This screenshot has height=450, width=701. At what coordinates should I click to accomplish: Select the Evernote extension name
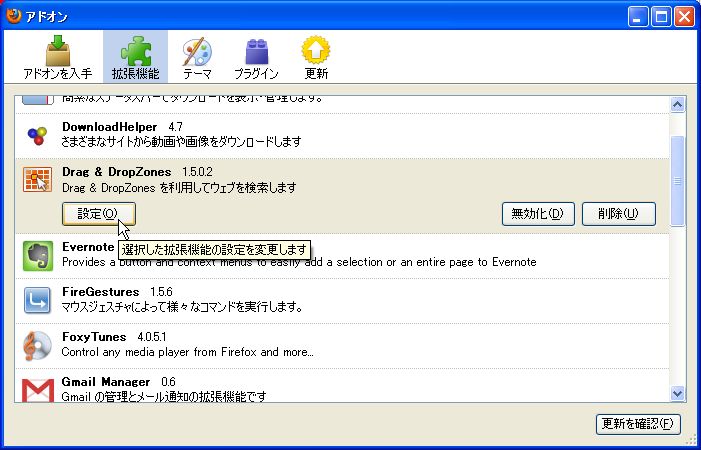(88, 247)
